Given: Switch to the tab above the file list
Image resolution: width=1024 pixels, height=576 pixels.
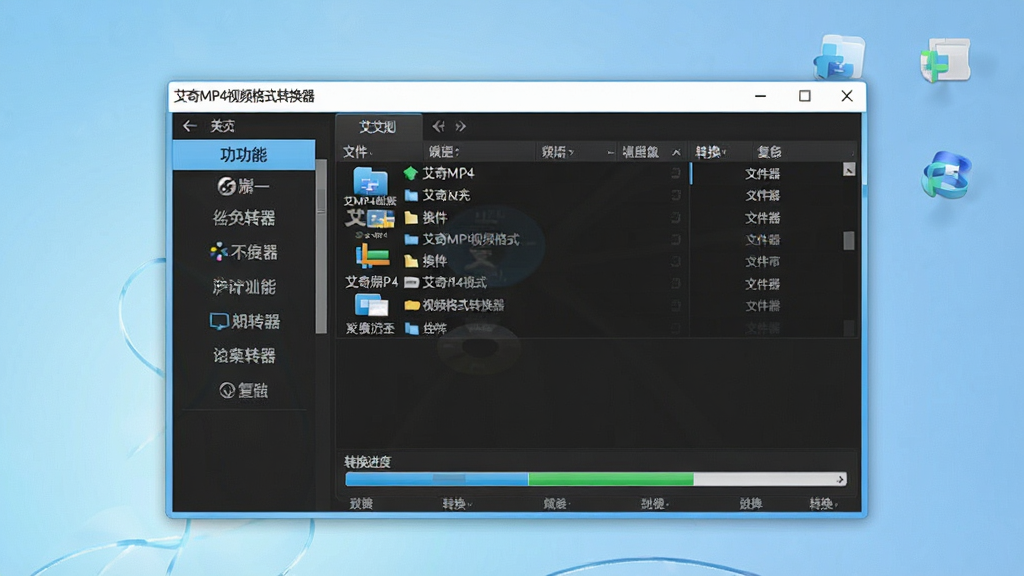Looking at the screenshot, I should [378, 127].
